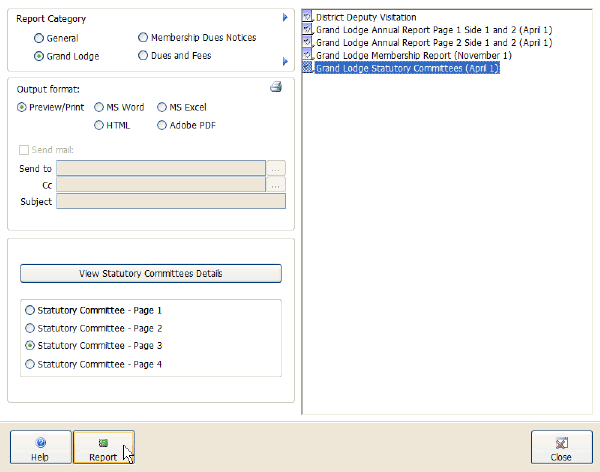Expand the upper arrow next to Report Category
The height and width of the screenshot is (472, 600).
click(x=285, y=18)
